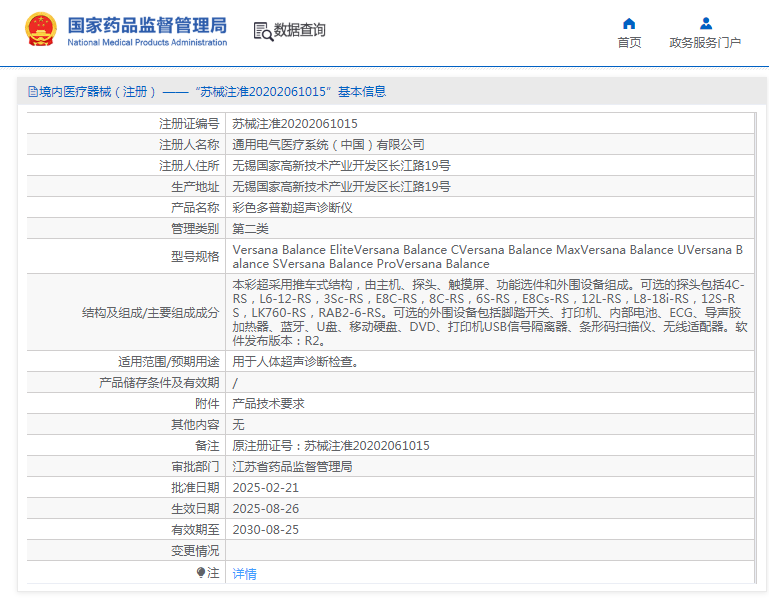Click the 首页 text link
The image size is (769, 602).
[629, 43]
